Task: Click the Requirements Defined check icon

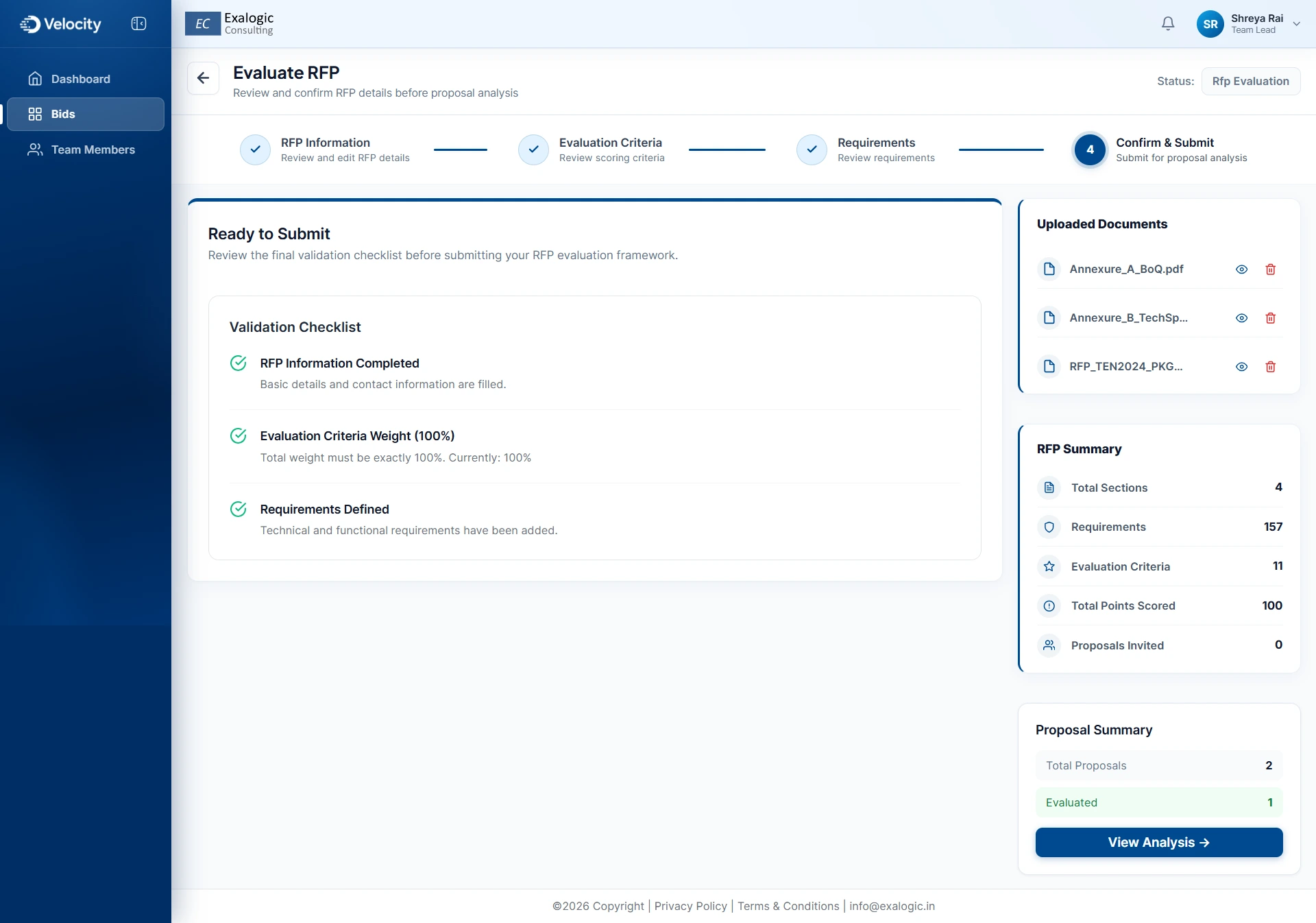Action: [239, 510]
